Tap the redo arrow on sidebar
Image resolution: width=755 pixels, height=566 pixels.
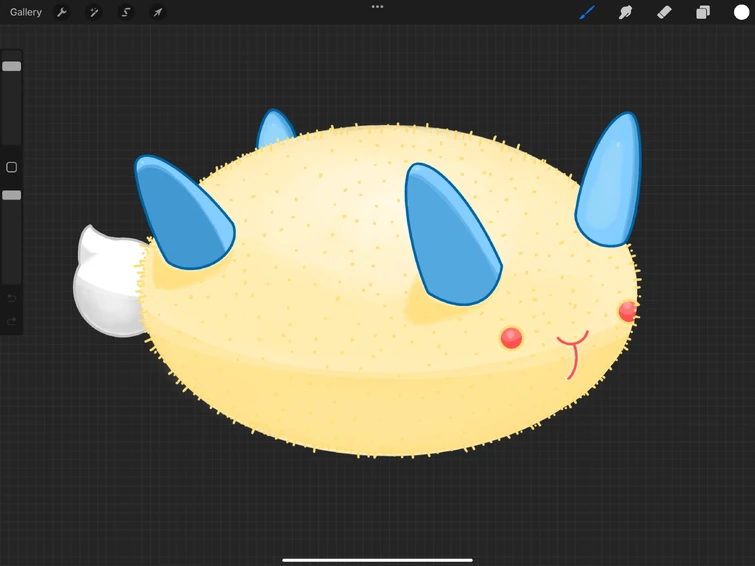(x=12, y=321)
